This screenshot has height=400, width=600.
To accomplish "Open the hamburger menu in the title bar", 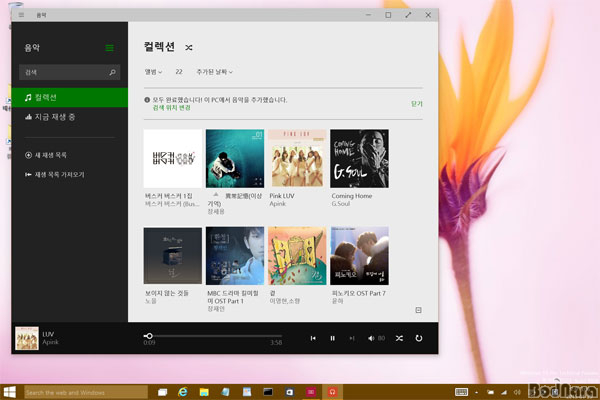I will 21,15.
